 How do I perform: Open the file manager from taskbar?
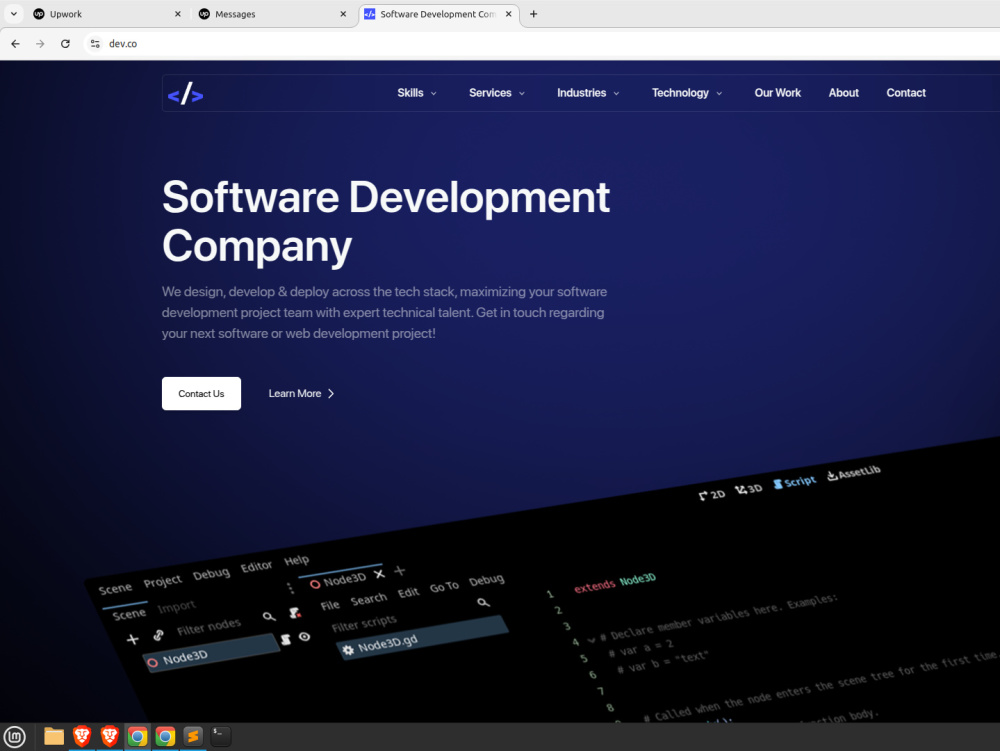54,737
